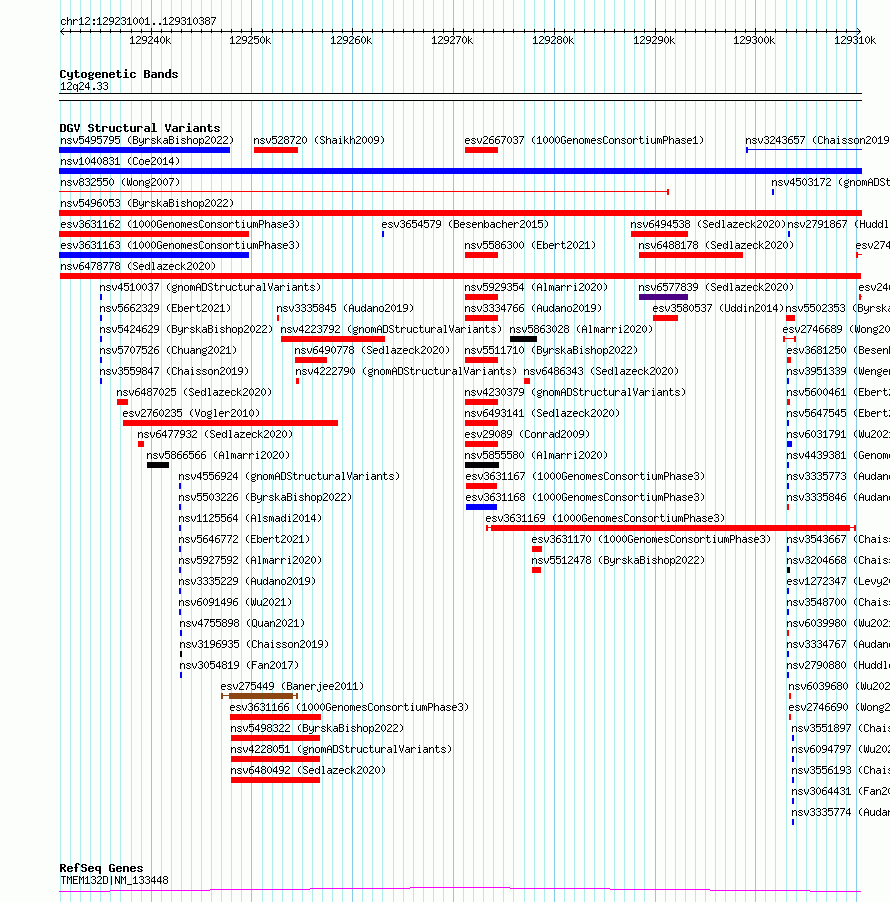
Task: Click the nsv6478778 (Sedlazeck2020) label
Action: 138,266
